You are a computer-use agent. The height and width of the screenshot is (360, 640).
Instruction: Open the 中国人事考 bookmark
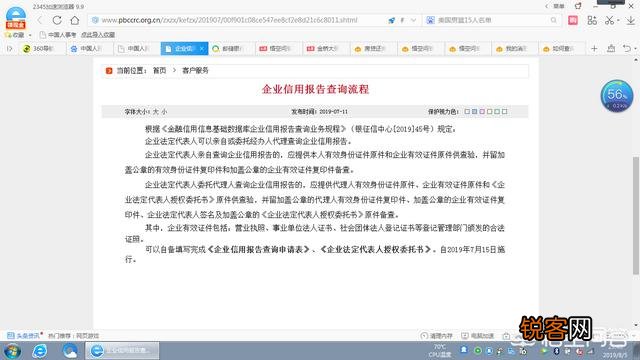[58, 35]
